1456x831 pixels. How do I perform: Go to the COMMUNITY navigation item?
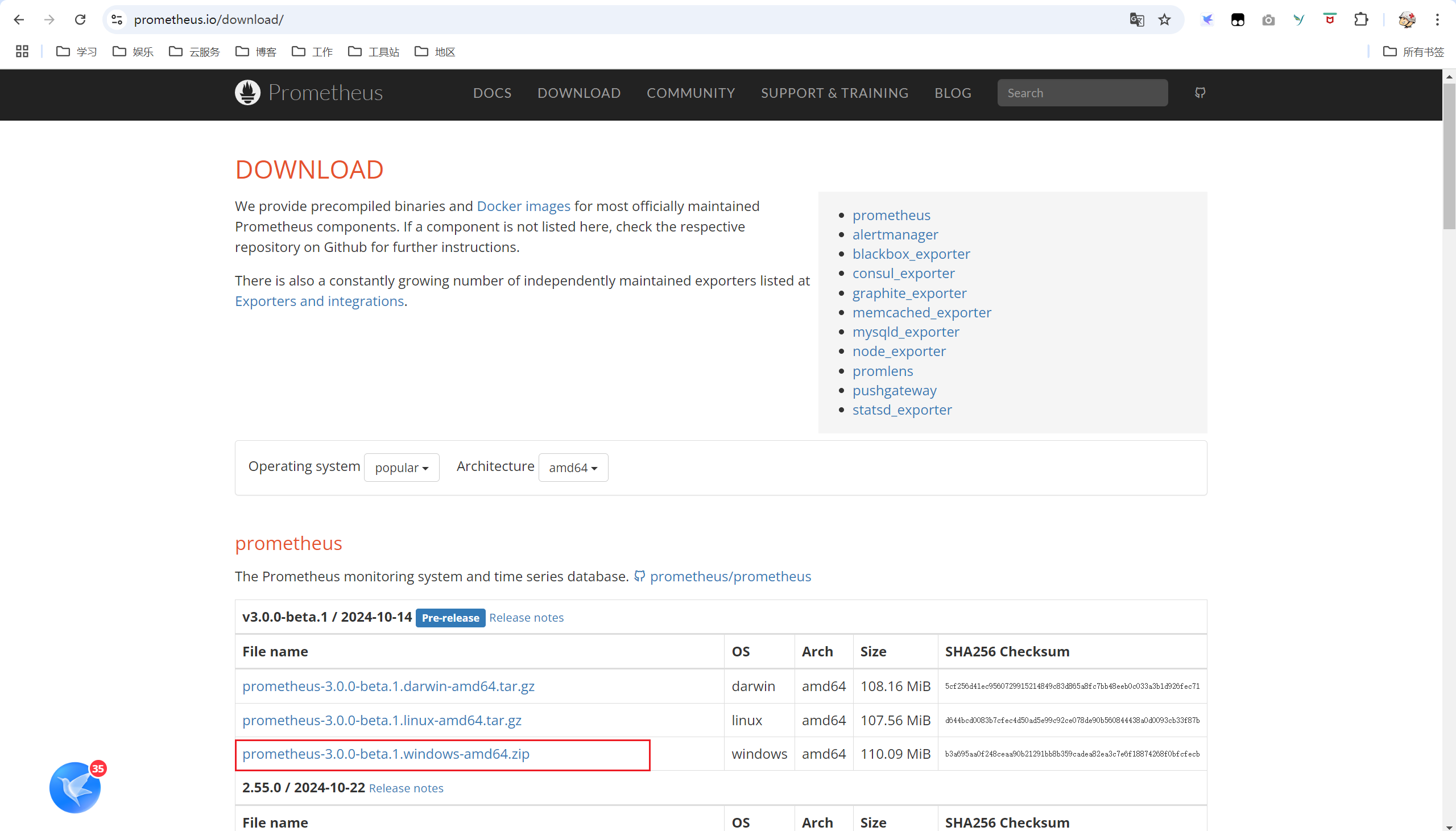coord(690,93)
